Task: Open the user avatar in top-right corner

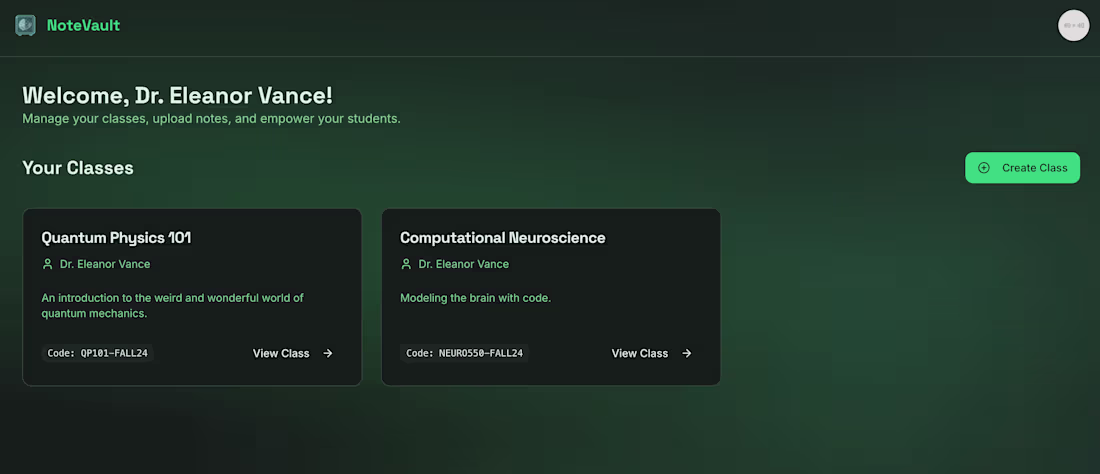Action: pyautogui.click(x=1073, y=25)
